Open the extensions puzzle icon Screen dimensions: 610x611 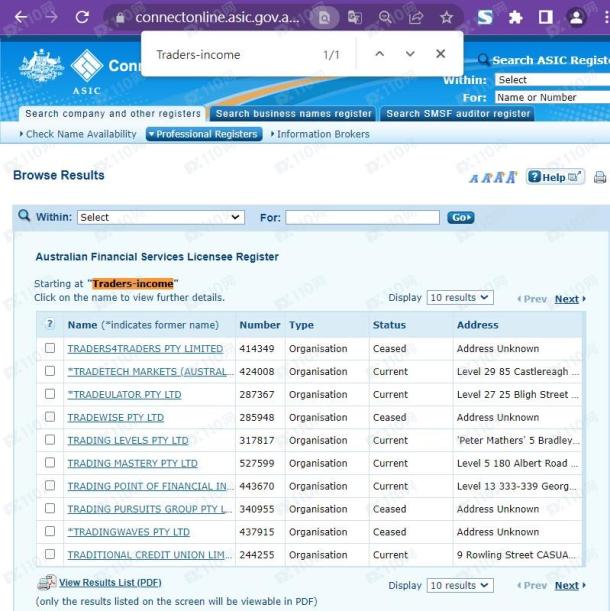(515, 17)
